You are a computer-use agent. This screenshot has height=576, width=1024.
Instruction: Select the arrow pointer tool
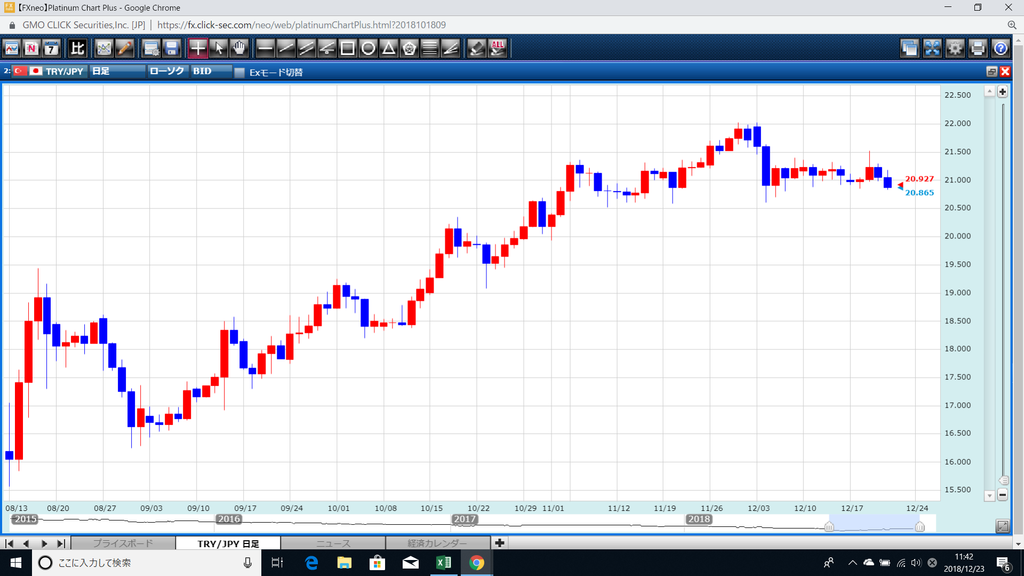coord(218,48)
